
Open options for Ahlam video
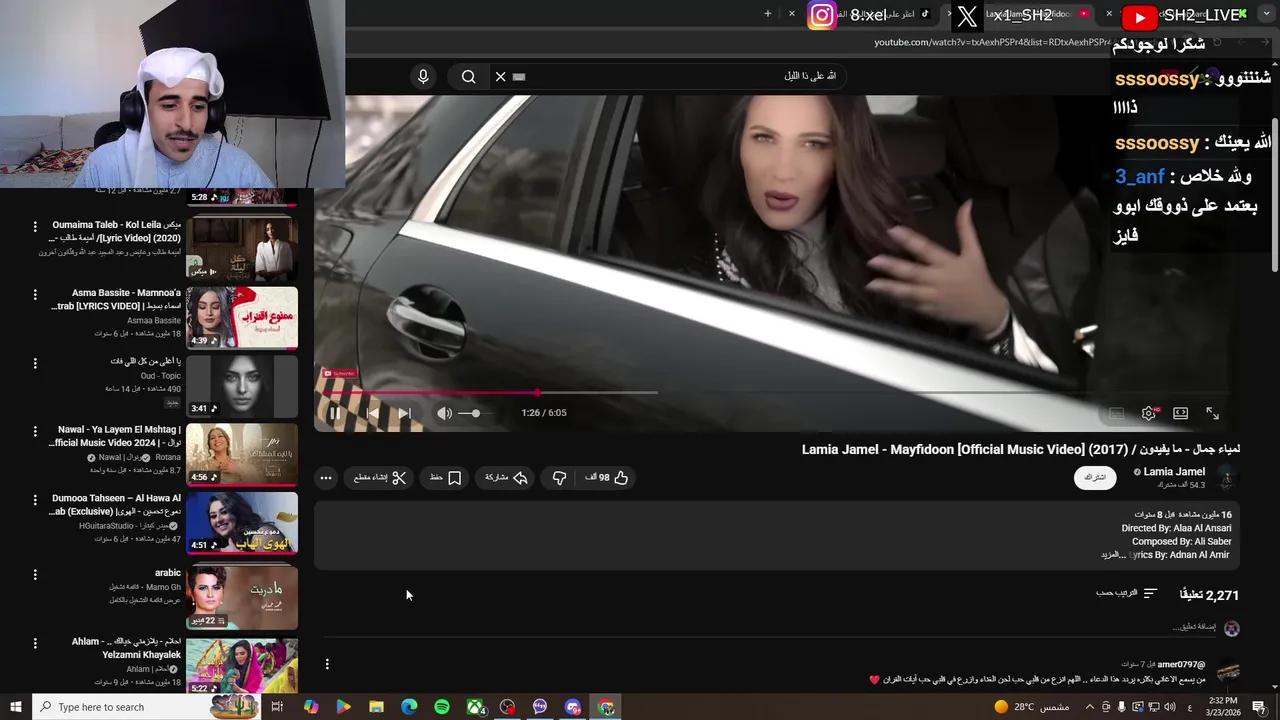(35, 643)
